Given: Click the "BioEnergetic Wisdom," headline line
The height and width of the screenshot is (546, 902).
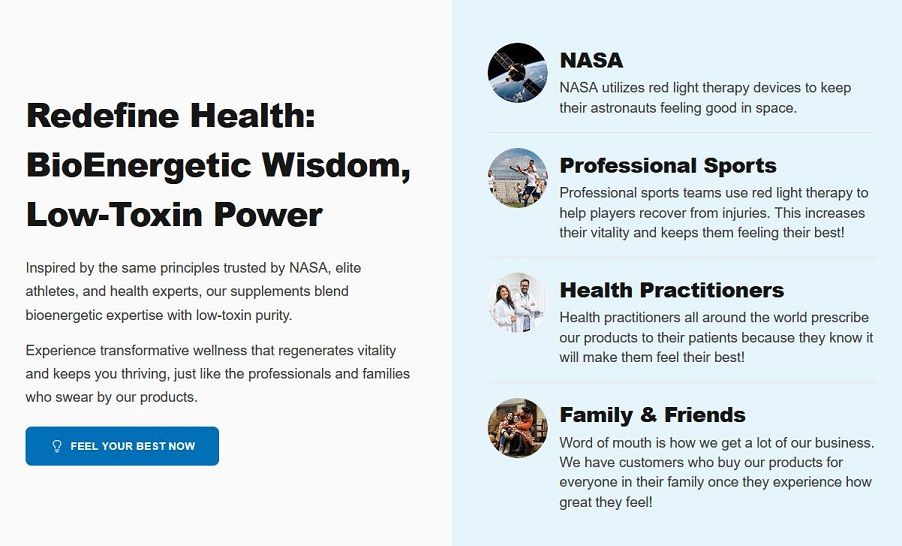Looking at the screenshot, I should point(218,165).
